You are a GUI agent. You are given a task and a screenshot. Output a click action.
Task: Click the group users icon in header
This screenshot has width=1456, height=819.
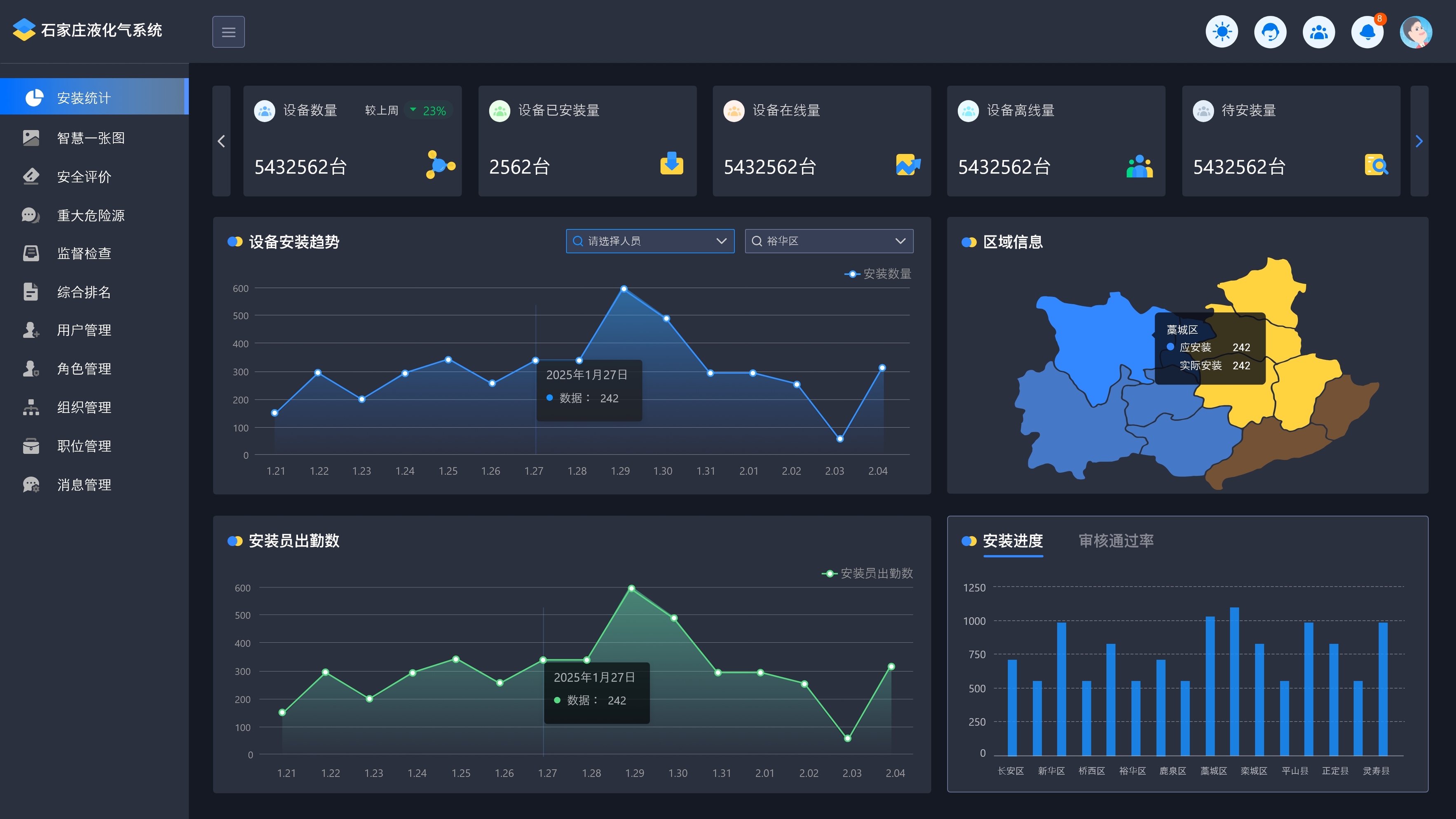tap(1319, 32)
